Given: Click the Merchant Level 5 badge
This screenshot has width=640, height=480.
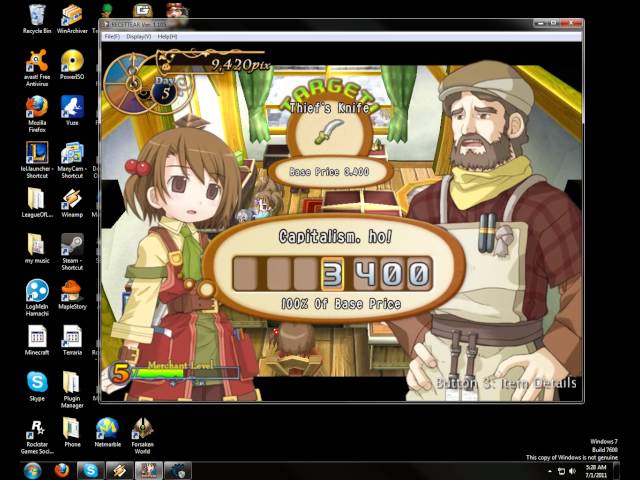Looking at the screenshot, I should point(120,373).
